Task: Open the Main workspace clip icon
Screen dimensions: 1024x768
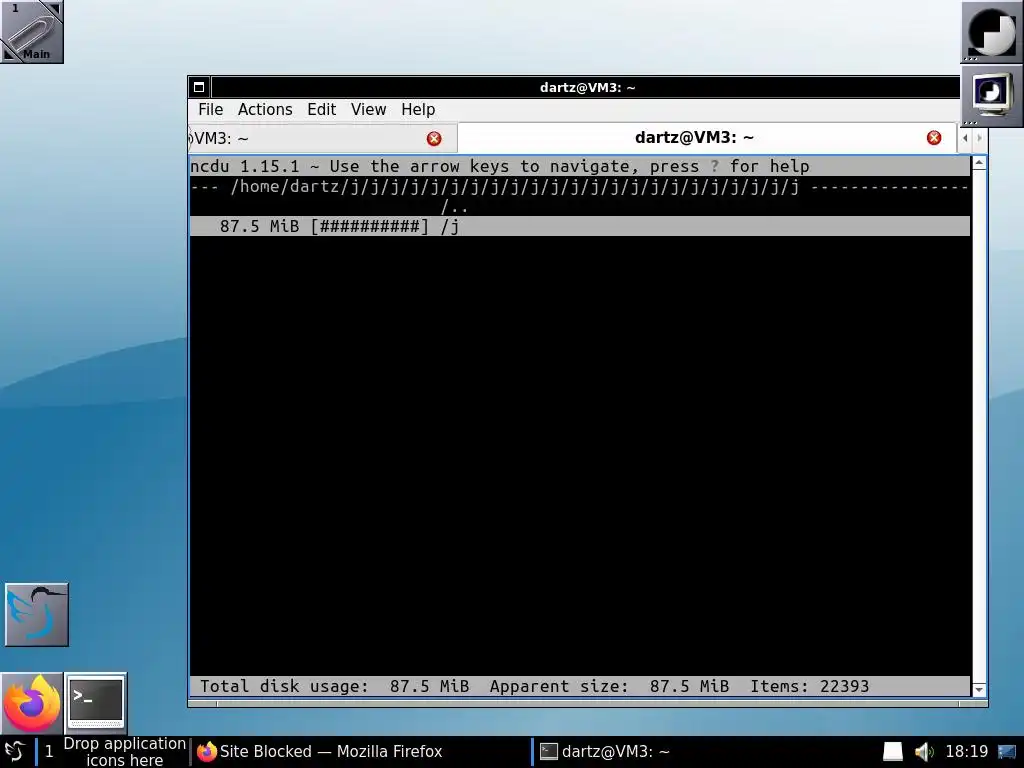Action: [31, 31]
